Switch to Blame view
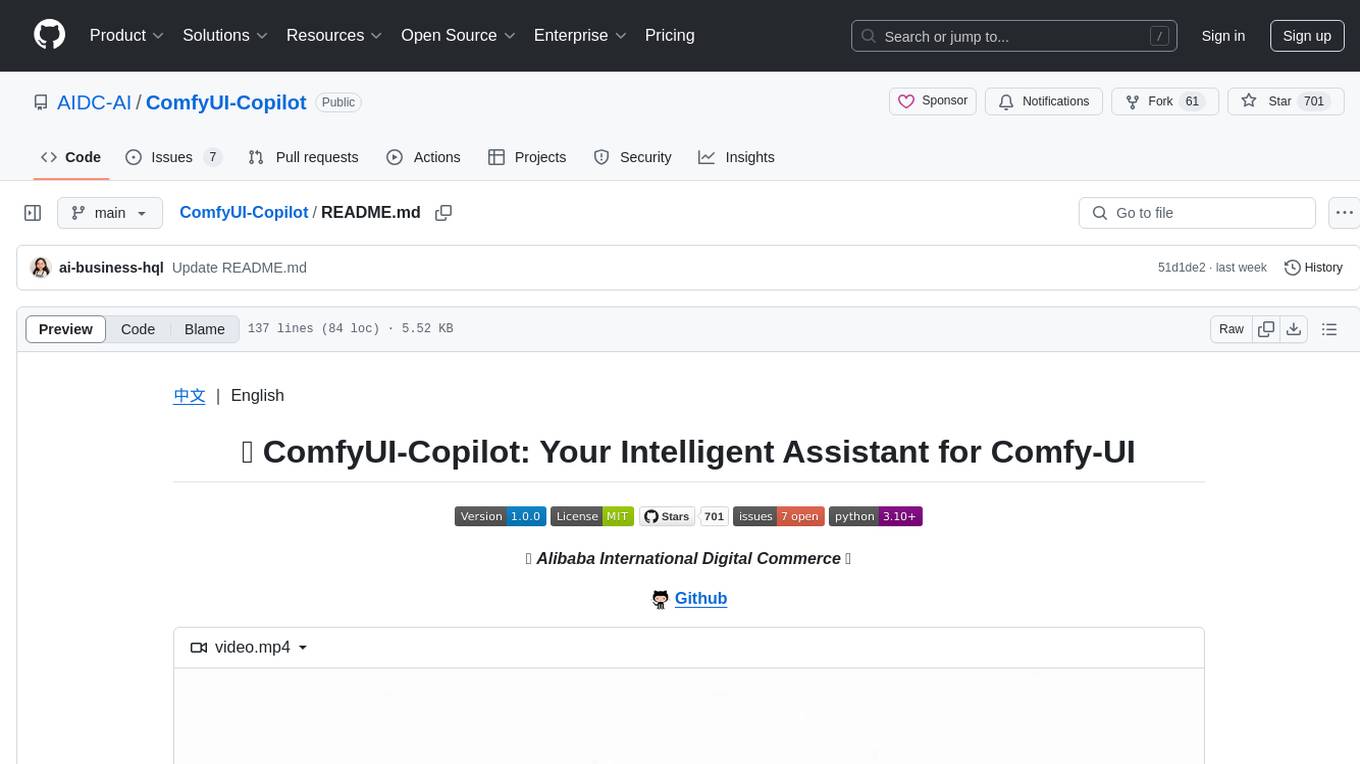This screenshot has width=1360, height=764. (204, 329)
